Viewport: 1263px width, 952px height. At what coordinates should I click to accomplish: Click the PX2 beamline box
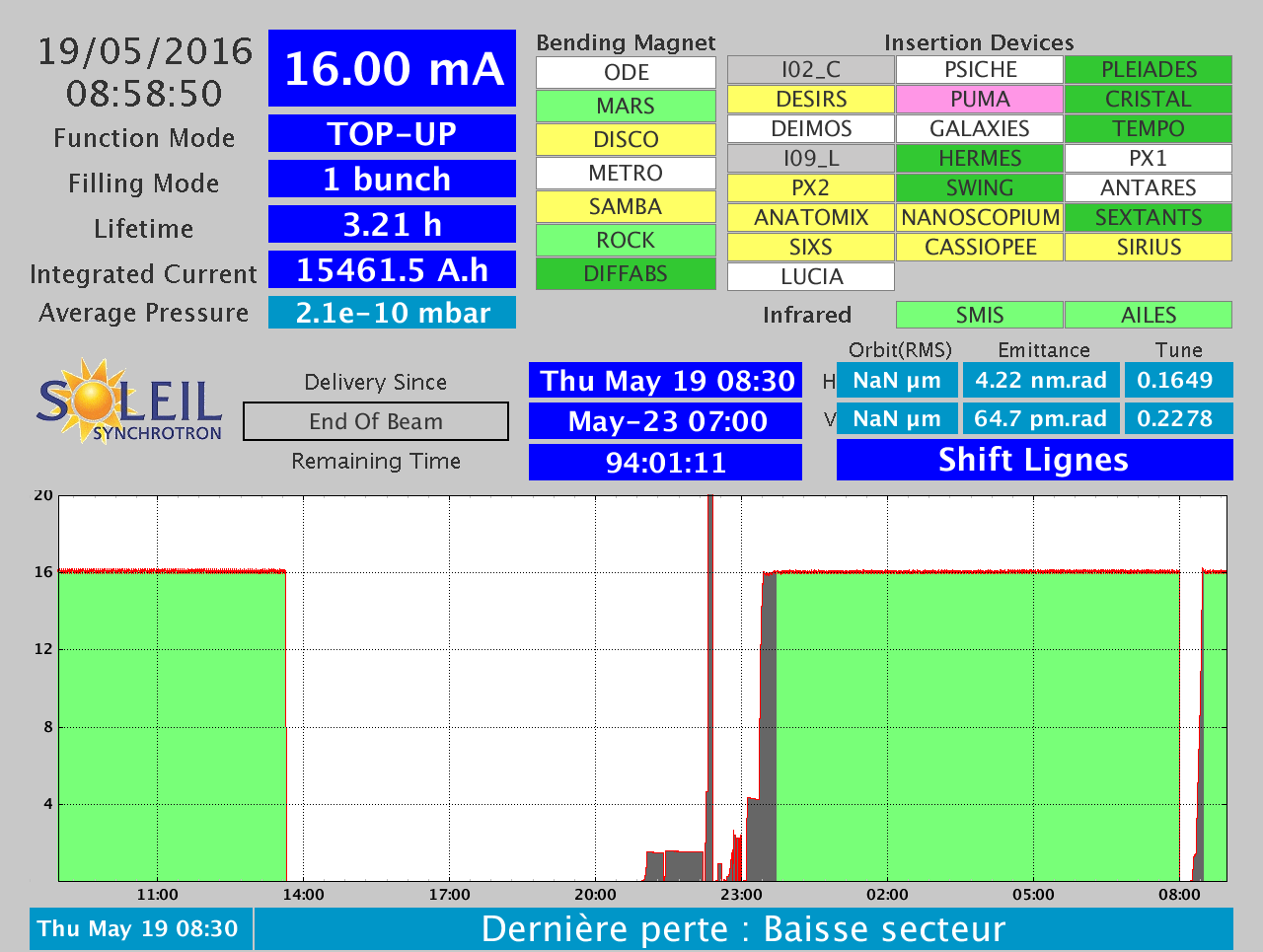[811, 187]
